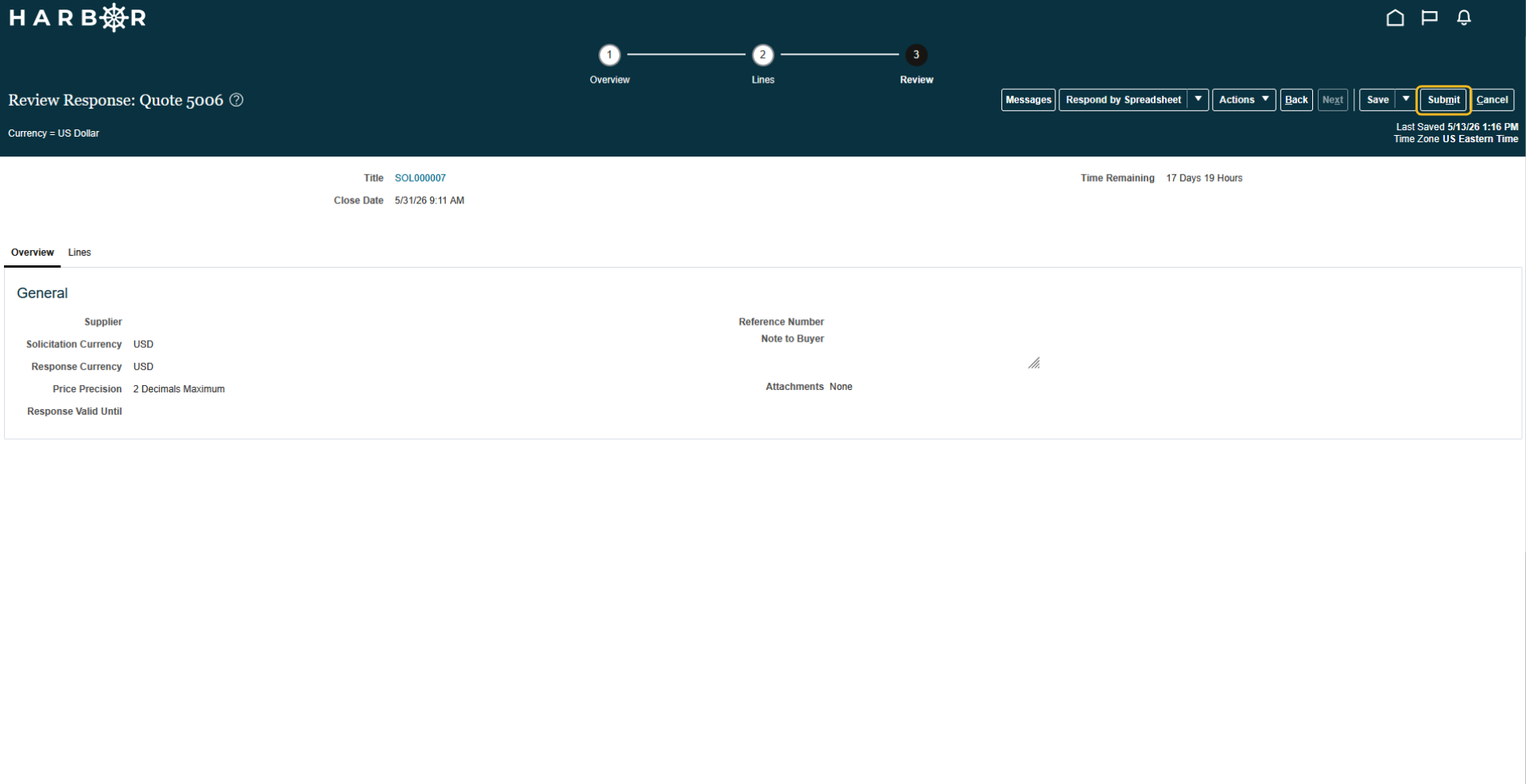Cancel the response review
The image size is (1526, 784).
click(1492, 99)
